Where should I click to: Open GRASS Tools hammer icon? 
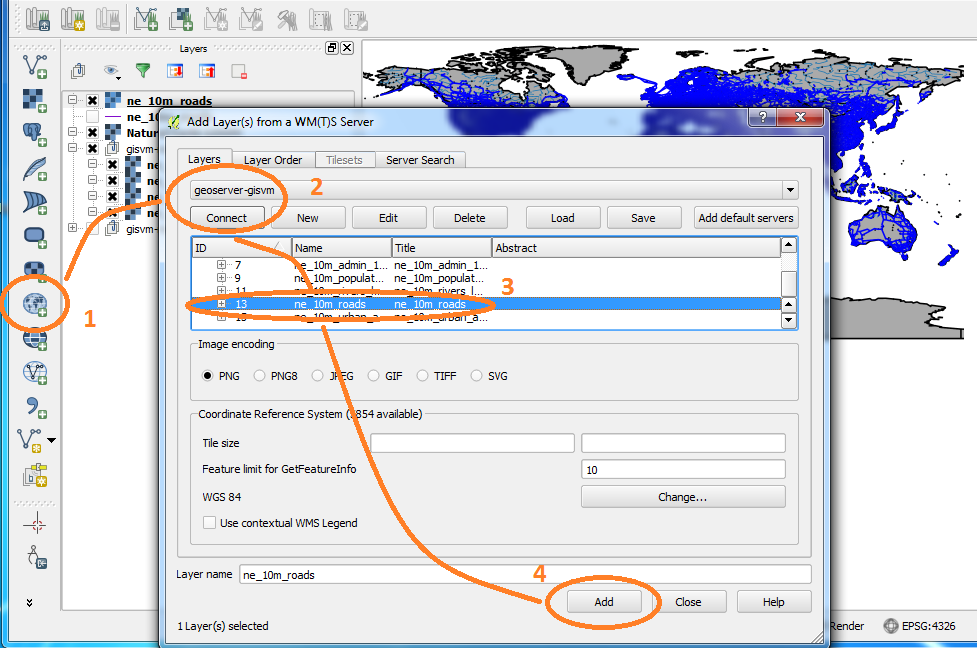[287, 20]
